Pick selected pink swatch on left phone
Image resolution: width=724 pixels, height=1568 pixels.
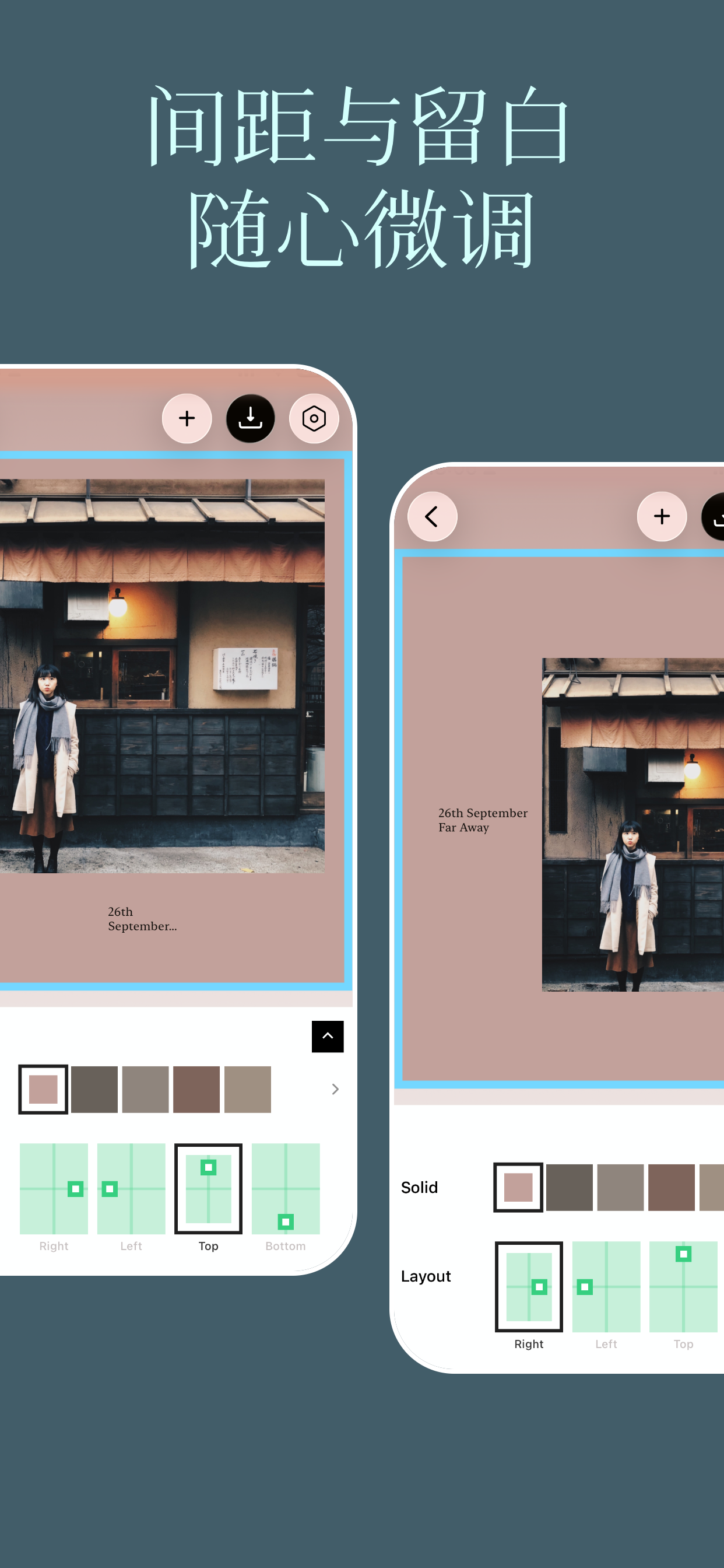pyautogui.click(x=43, y=1089)
